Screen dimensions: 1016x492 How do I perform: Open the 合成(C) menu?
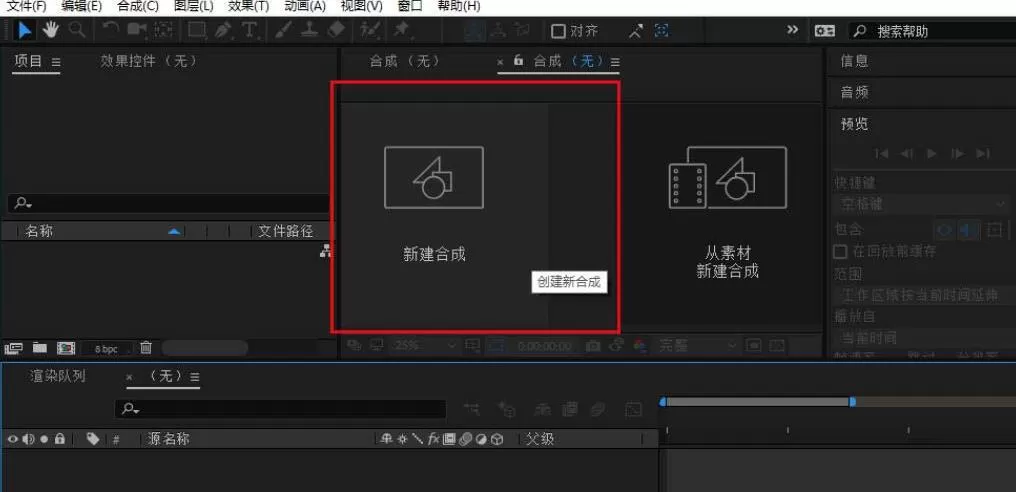pyautogui.click(x=138, y=6)
